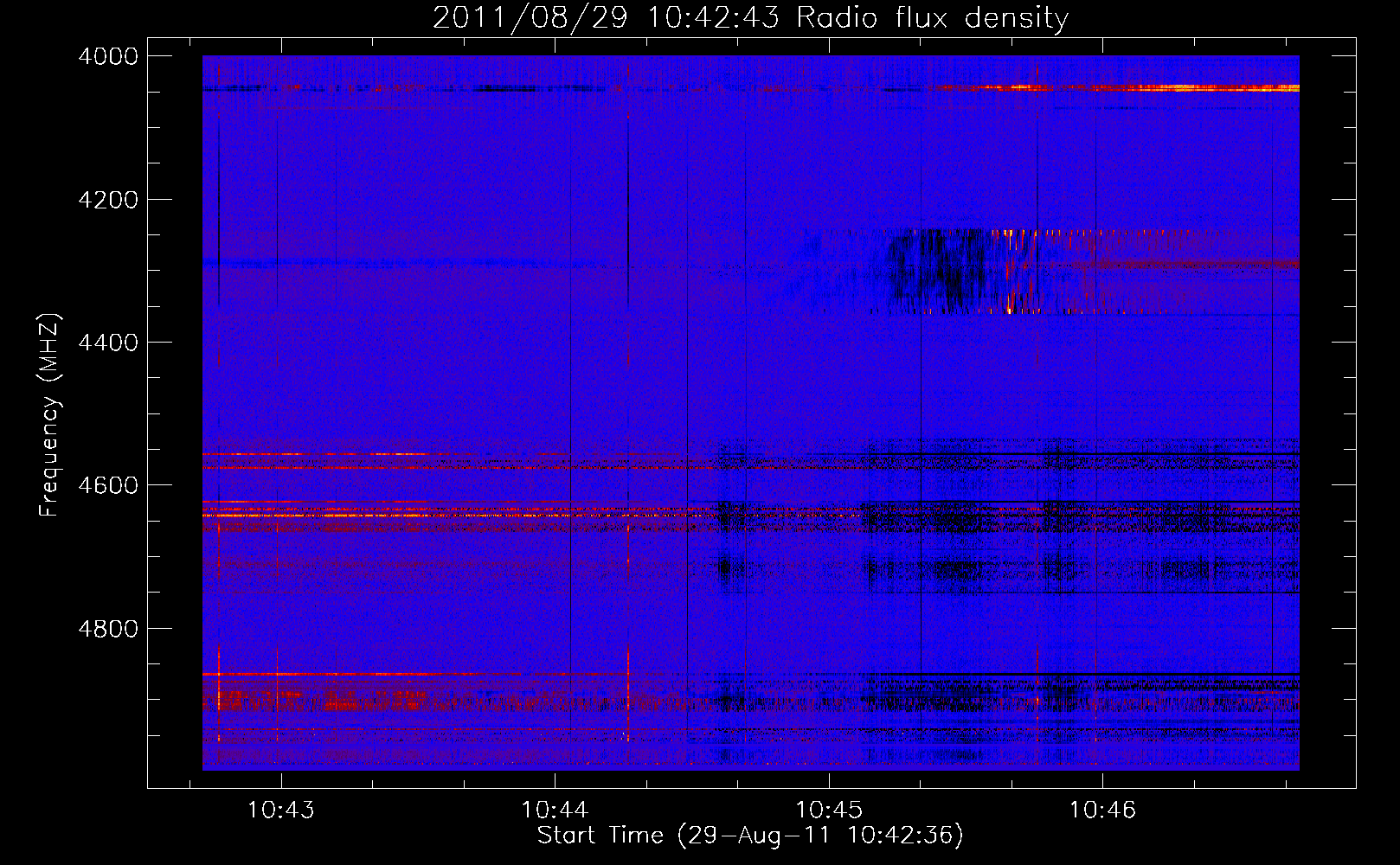The height and width of the screenshot is (865, 1400).
Task: Select the 4000 frequency tick label
Action: 108,56
